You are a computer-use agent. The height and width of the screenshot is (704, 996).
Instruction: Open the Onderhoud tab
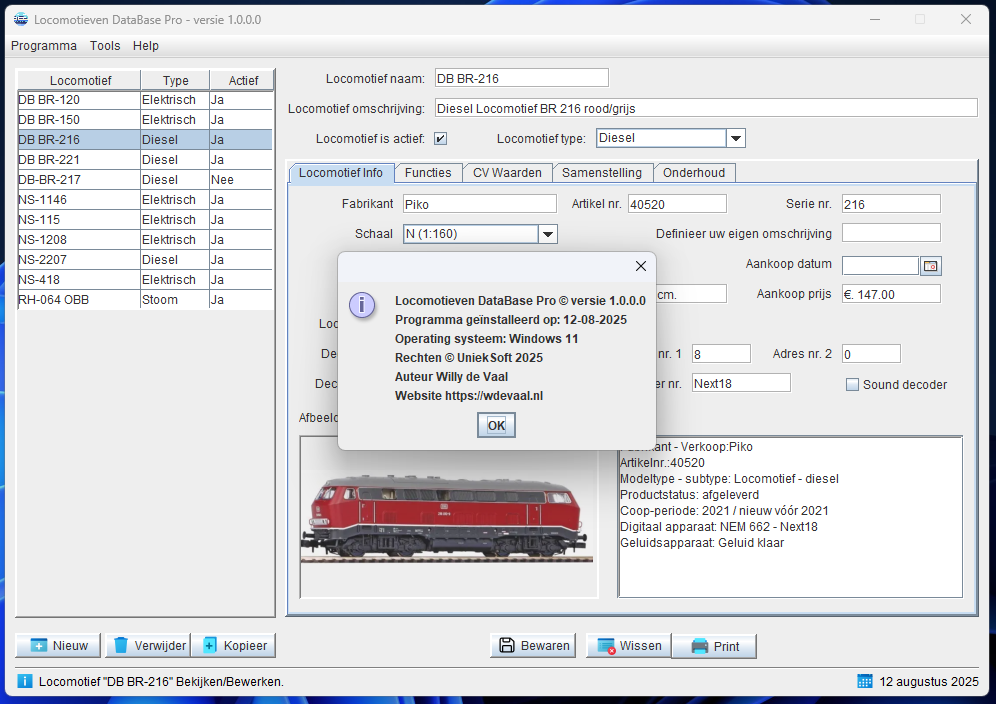(694, 173)
